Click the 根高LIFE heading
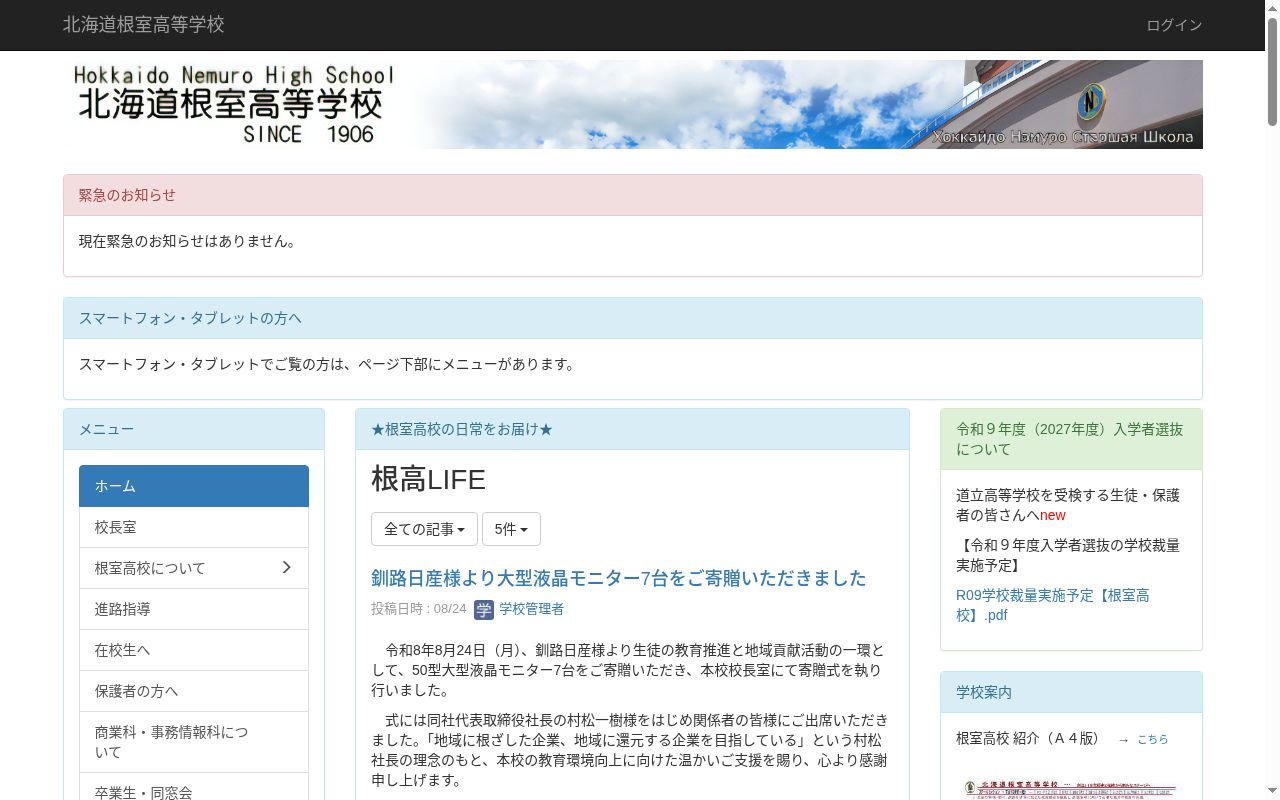The width and height of the screenshot is (1280, 800). tap(428, 480)
